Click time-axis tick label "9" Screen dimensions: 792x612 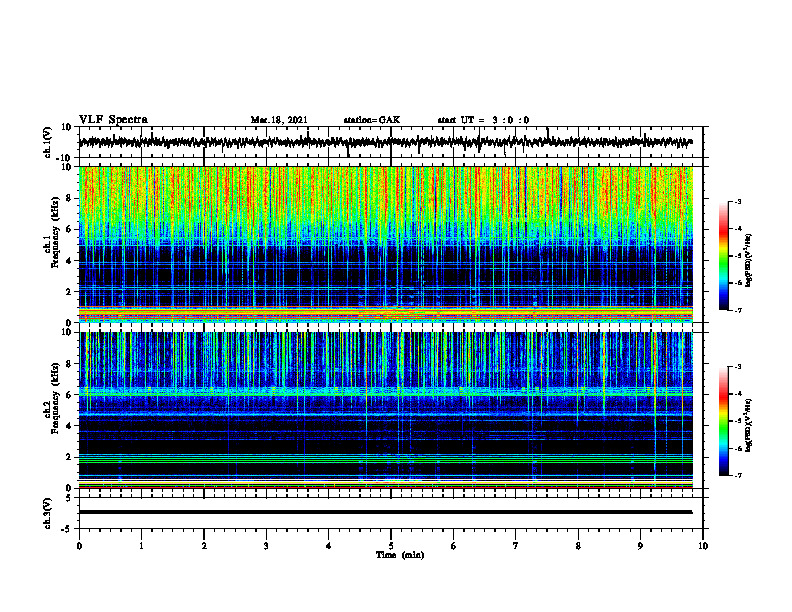[x=640, y=546]
